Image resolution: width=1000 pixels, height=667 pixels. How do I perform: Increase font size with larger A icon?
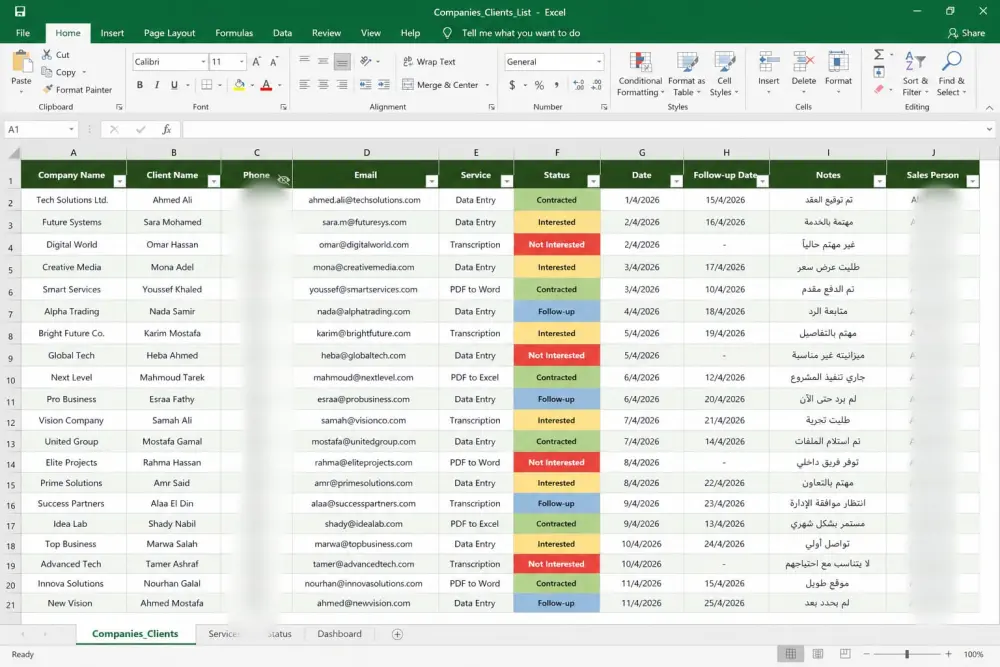[x=256, y=62]
